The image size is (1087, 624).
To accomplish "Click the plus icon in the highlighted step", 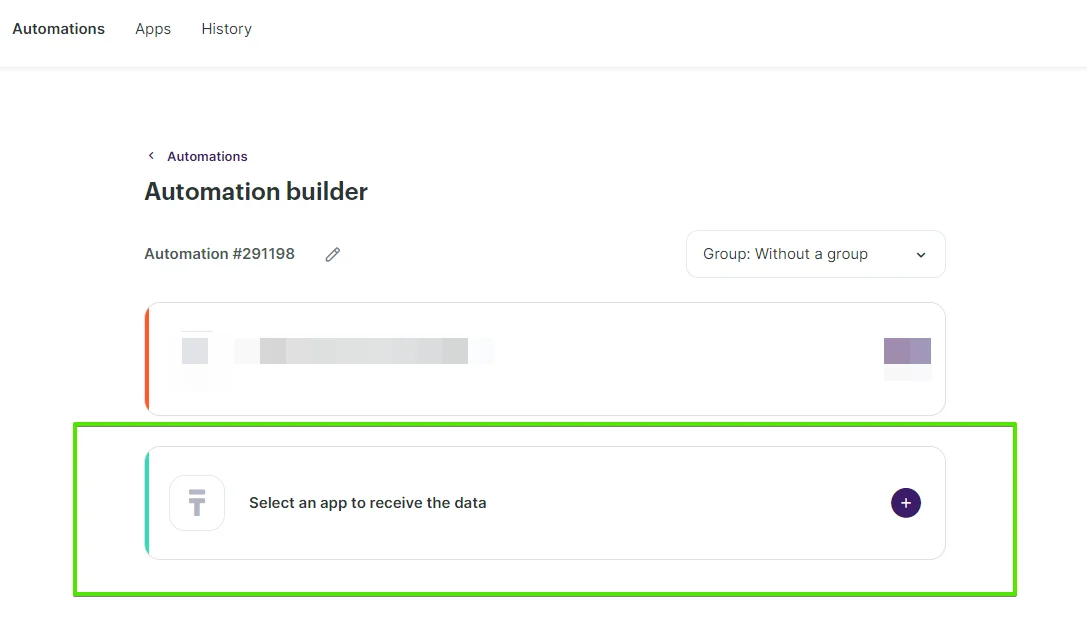I will coord(906,503).
